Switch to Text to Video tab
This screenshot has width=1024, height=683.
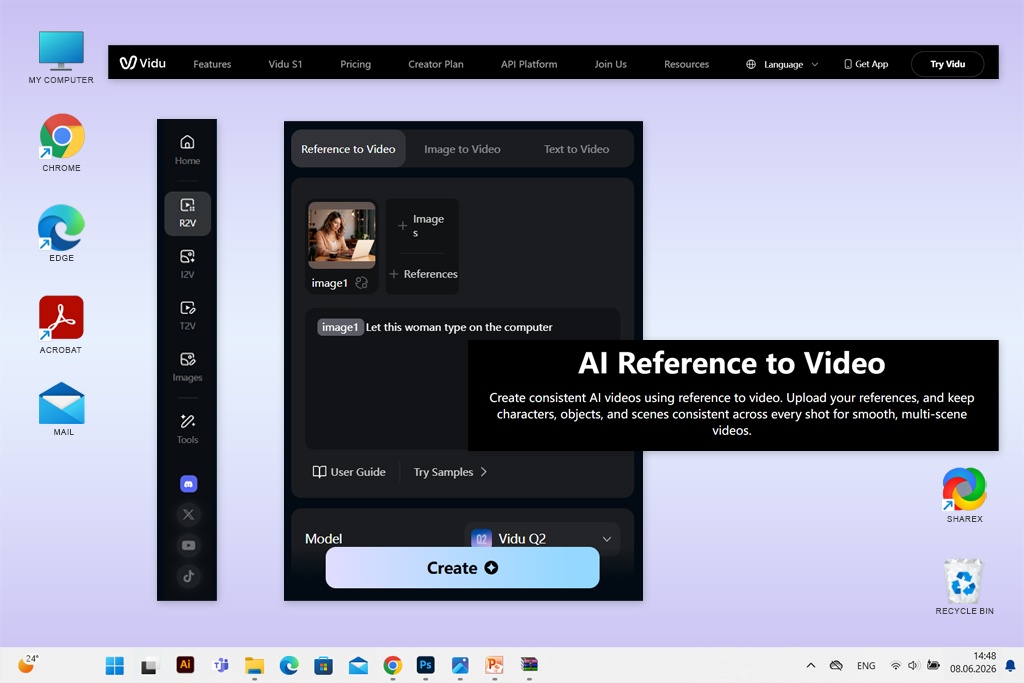tap(577, 149)
